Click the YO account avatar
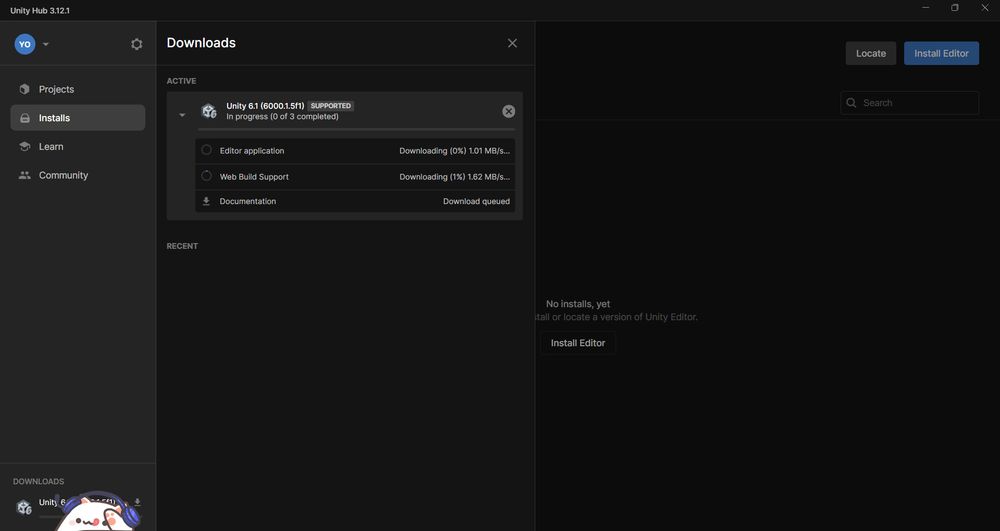Image resolution: width=1000 pixels, height=531 pixels. (25, 44)
